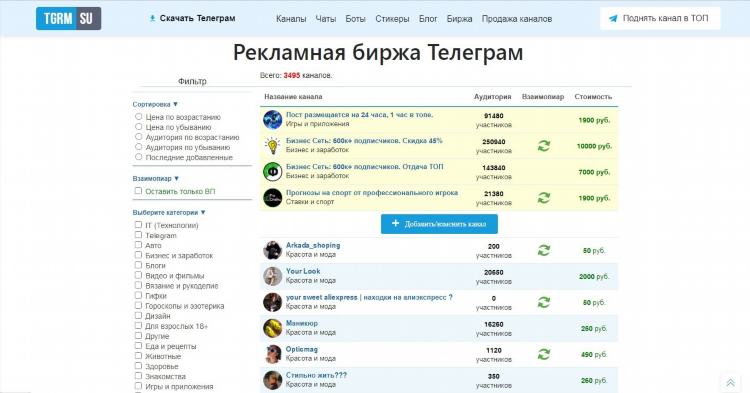This screenshot has width=750, height=393.
Task: Click the Поднять канал в ТОП button
Action: tap(660, 18)
